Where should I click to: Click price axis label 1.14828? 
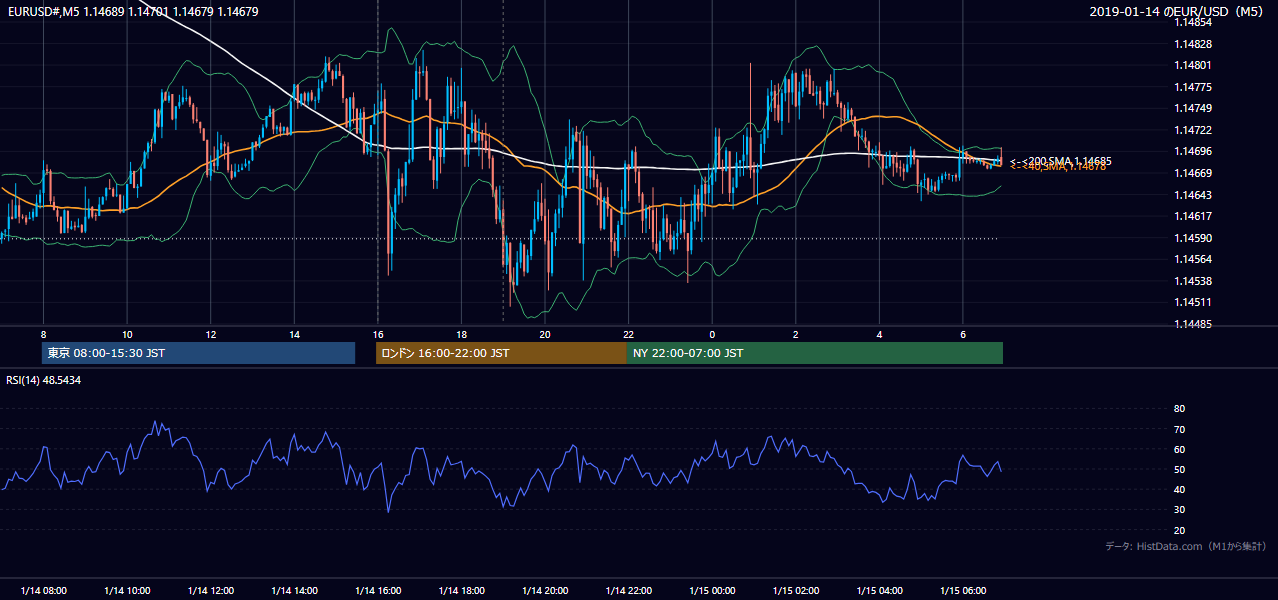1194,44
